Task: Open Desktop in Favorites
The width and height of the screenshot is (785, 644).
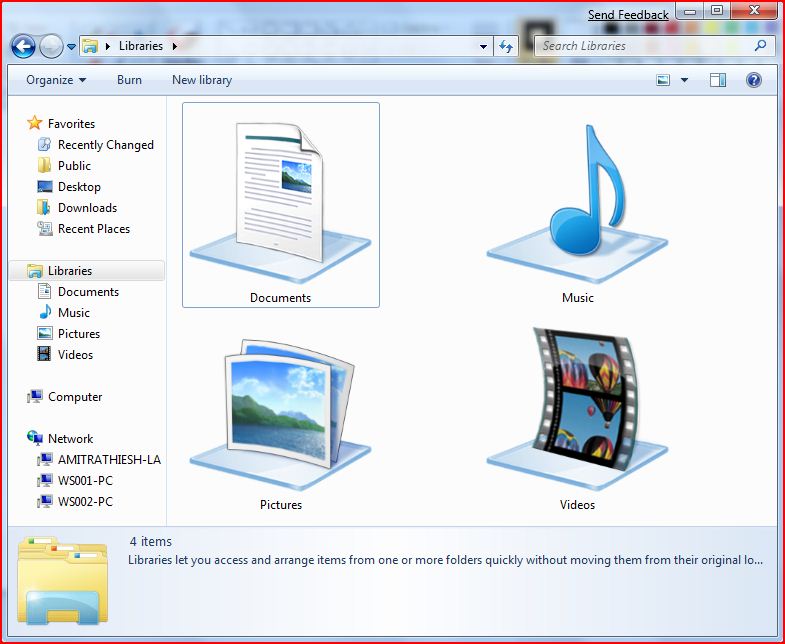Action: tap(79, 187)
